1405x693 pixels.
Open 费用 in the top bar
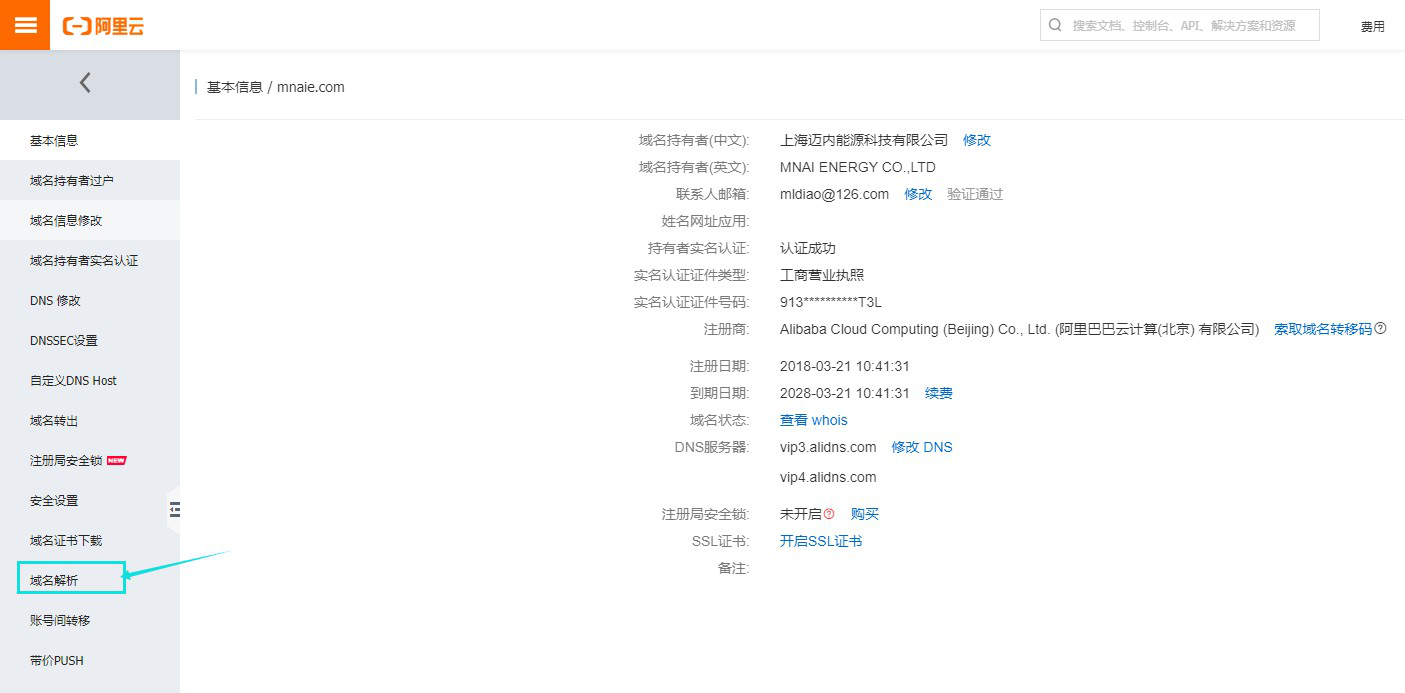[x=1372, y=26]
